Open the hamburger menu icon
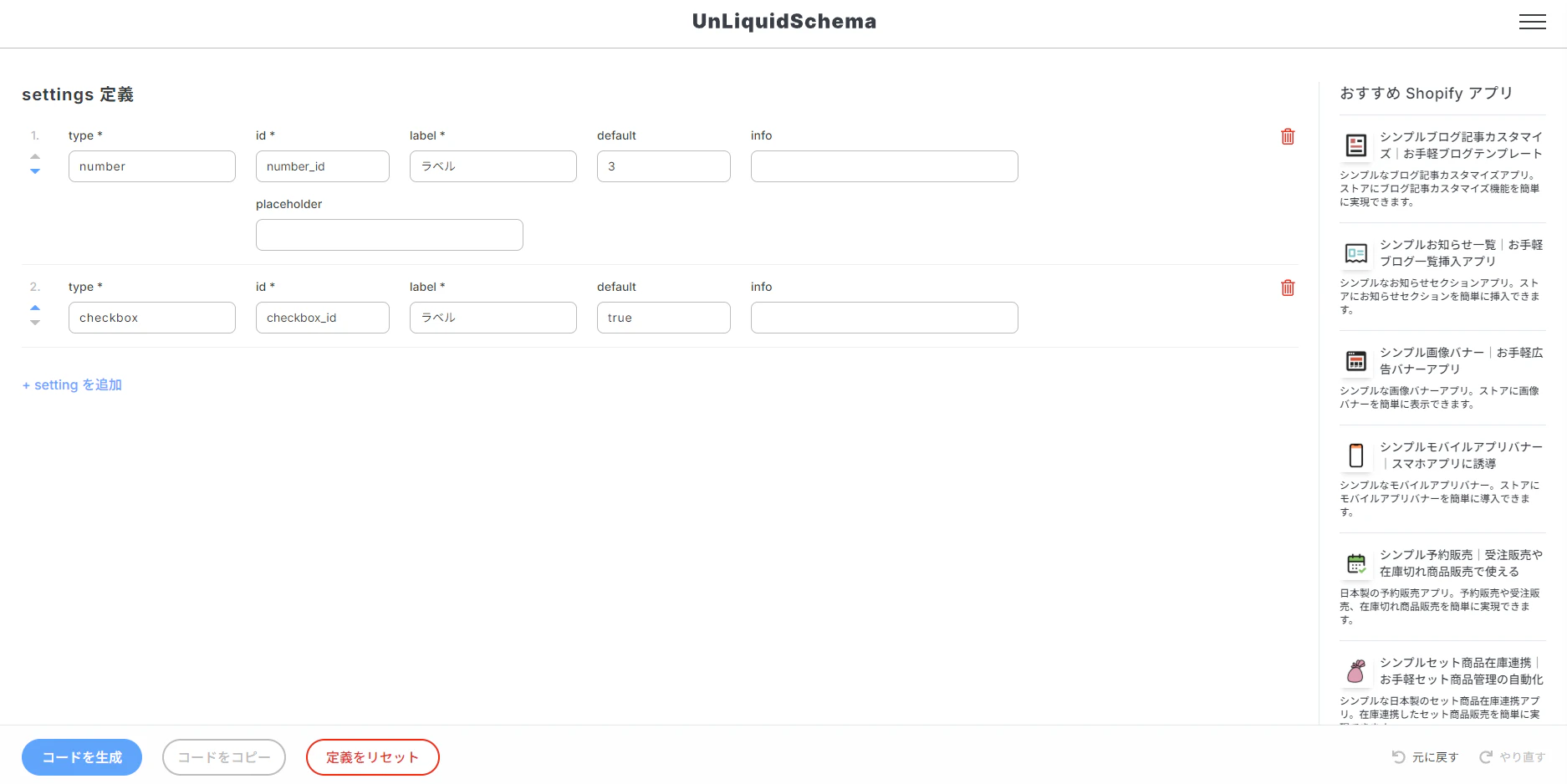The height and width of the screenshot is (784, 1567). [x=1532, y=22]
